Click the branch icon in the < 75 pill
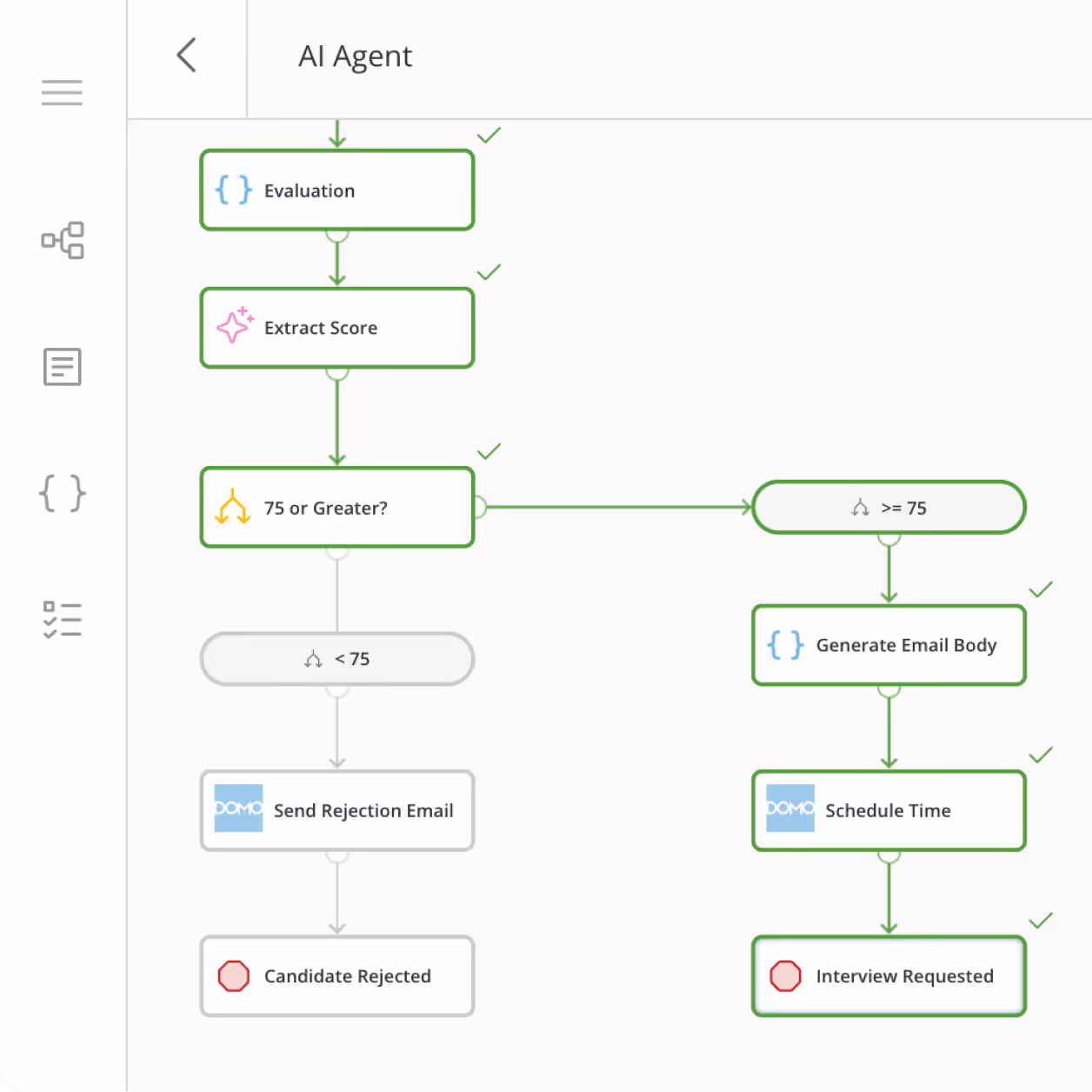1092x1092 pixels. pyautogui.click(x=313, y=660)
